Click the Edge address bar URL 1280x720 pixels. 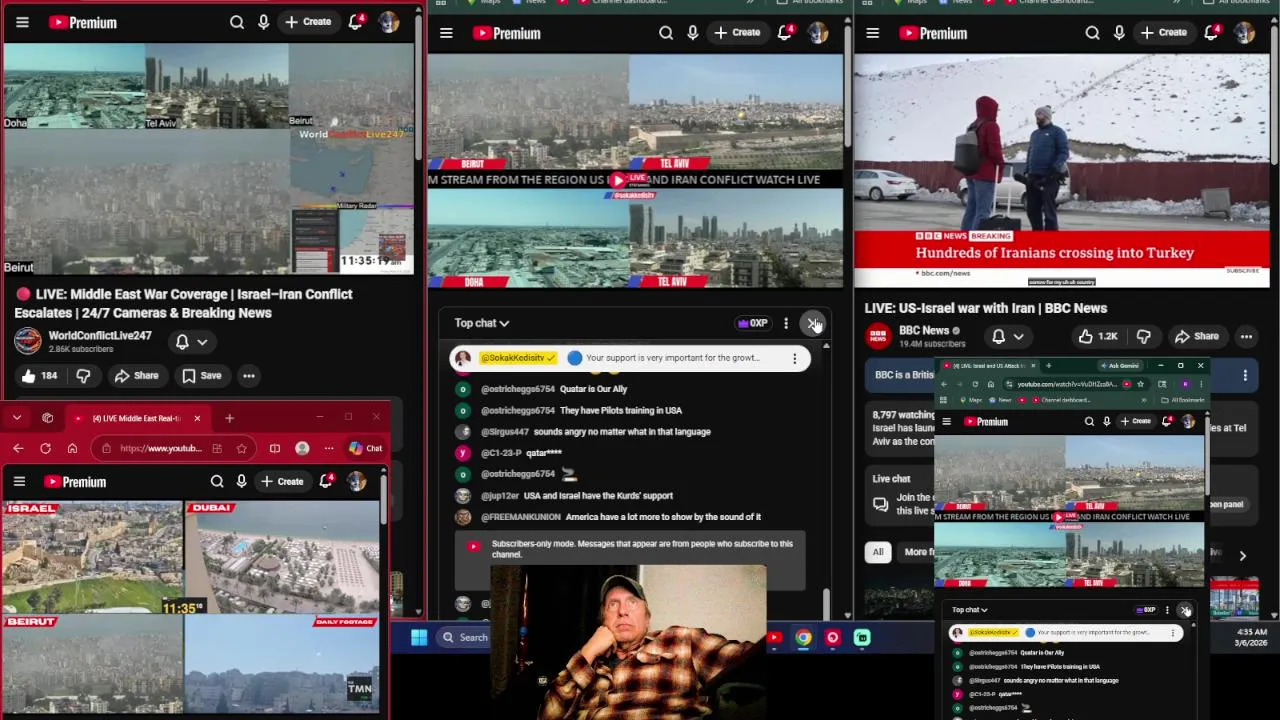pyautogui.click(x=160, y=448)
